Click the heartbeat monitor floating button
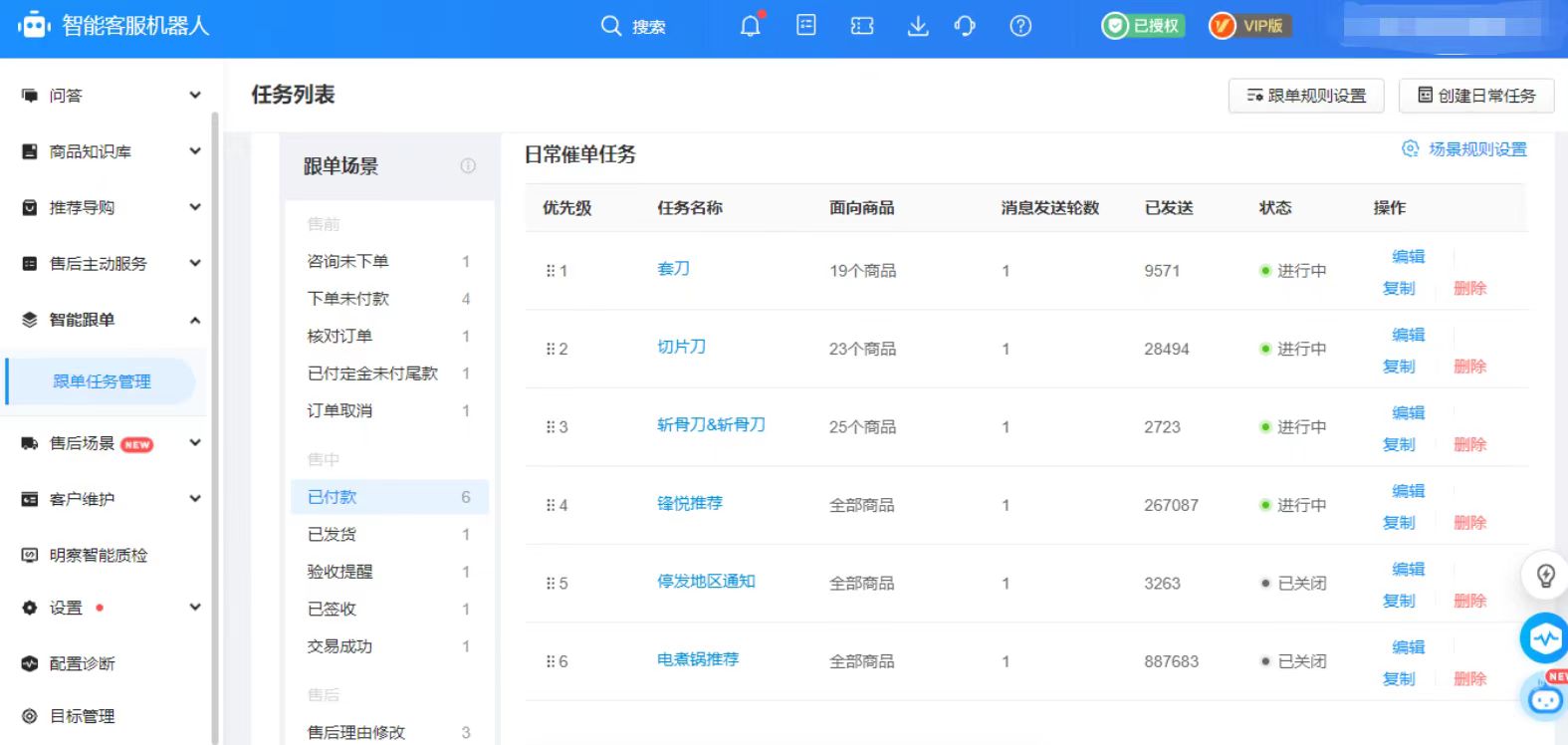This screenshot has width=1568, height=745. pyautogui.click(x=1544, y=637)
